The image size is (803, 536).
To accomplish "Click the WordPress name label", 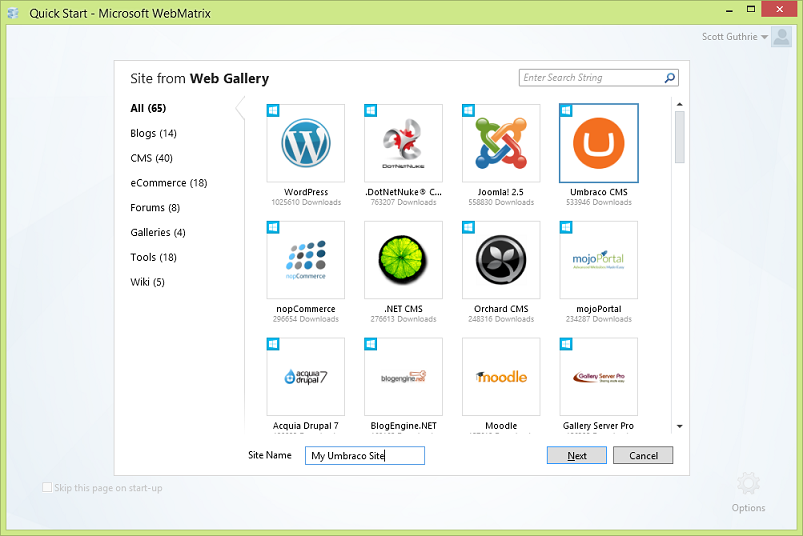I will (x=306, y=192).
